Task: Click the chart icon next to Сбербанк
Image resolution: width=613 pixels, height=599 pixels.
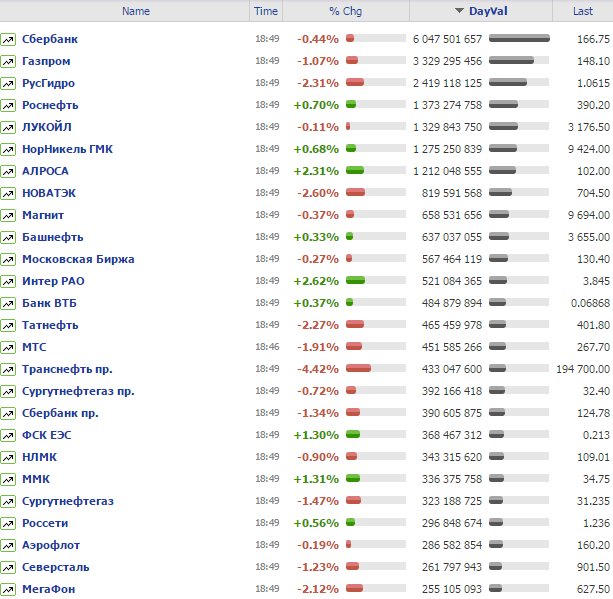Action: coord(8,39)
